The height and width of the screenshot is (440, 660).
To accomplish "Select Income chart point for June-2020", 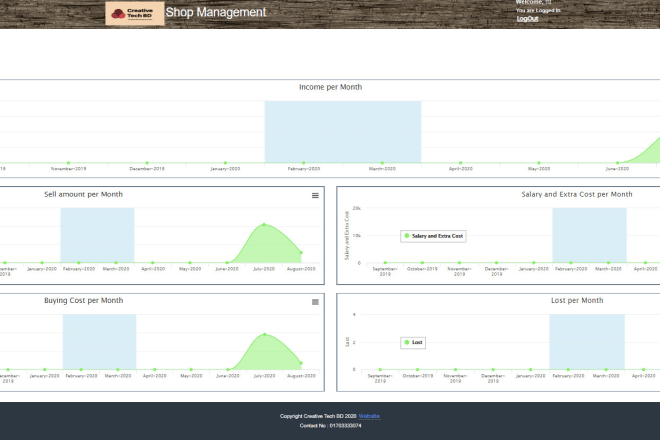I will coord(617,163).
